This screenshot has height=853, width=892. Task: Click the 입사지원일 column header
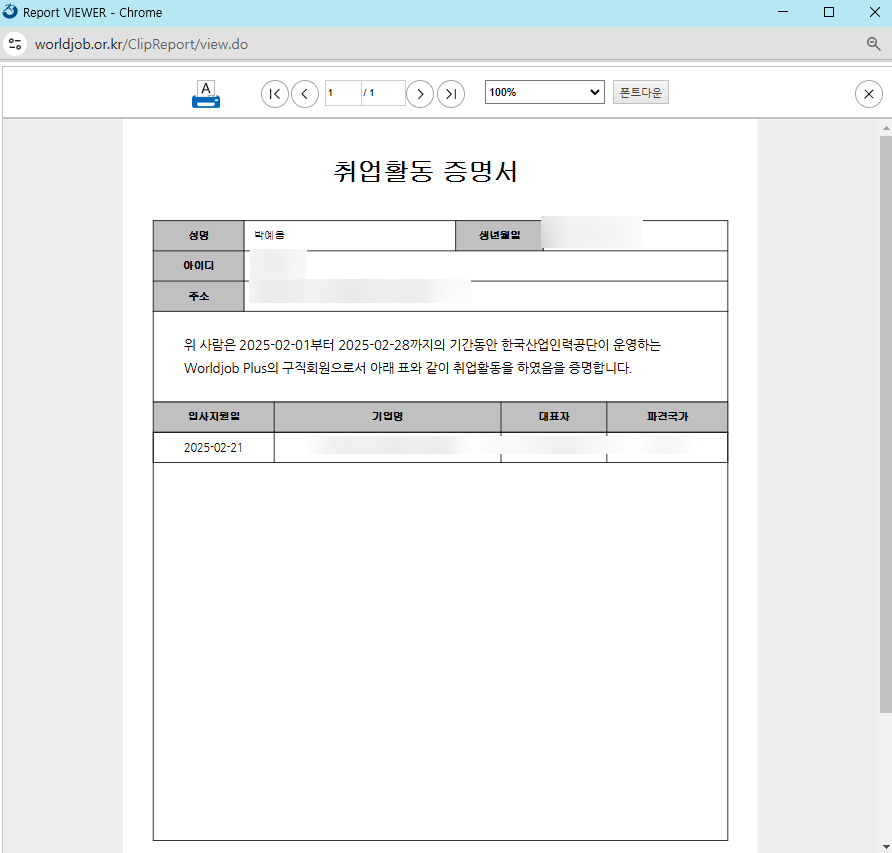click(x=214, y=417)
